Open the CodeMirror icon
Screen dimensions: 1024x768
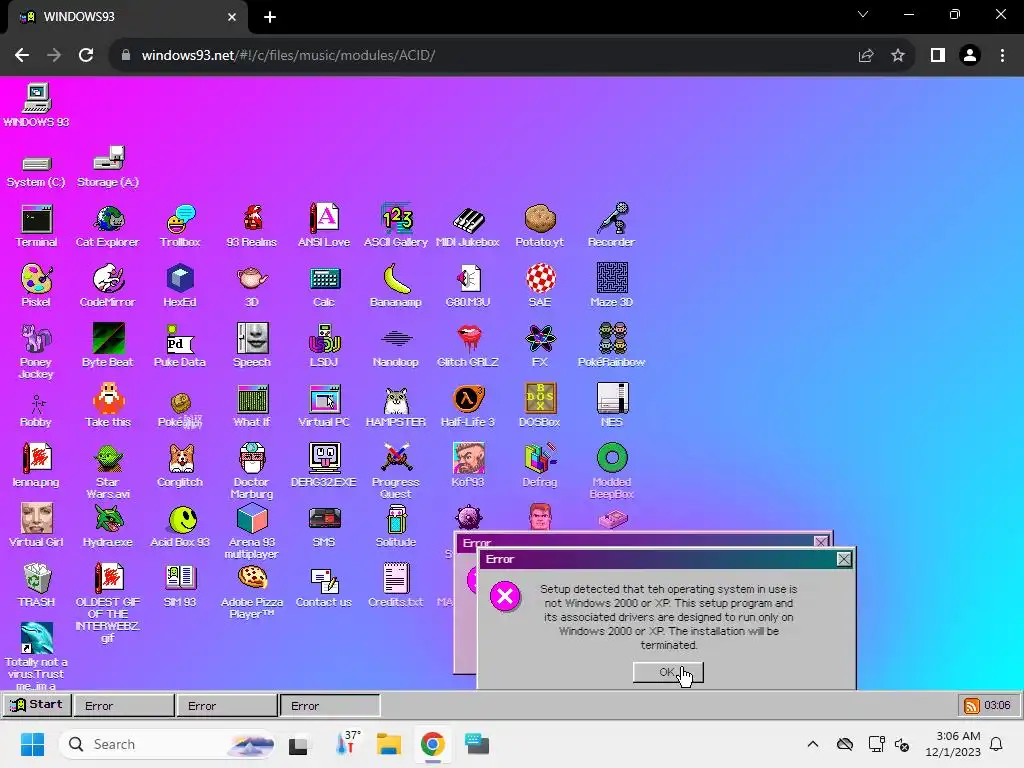click(x=108, y=285)
